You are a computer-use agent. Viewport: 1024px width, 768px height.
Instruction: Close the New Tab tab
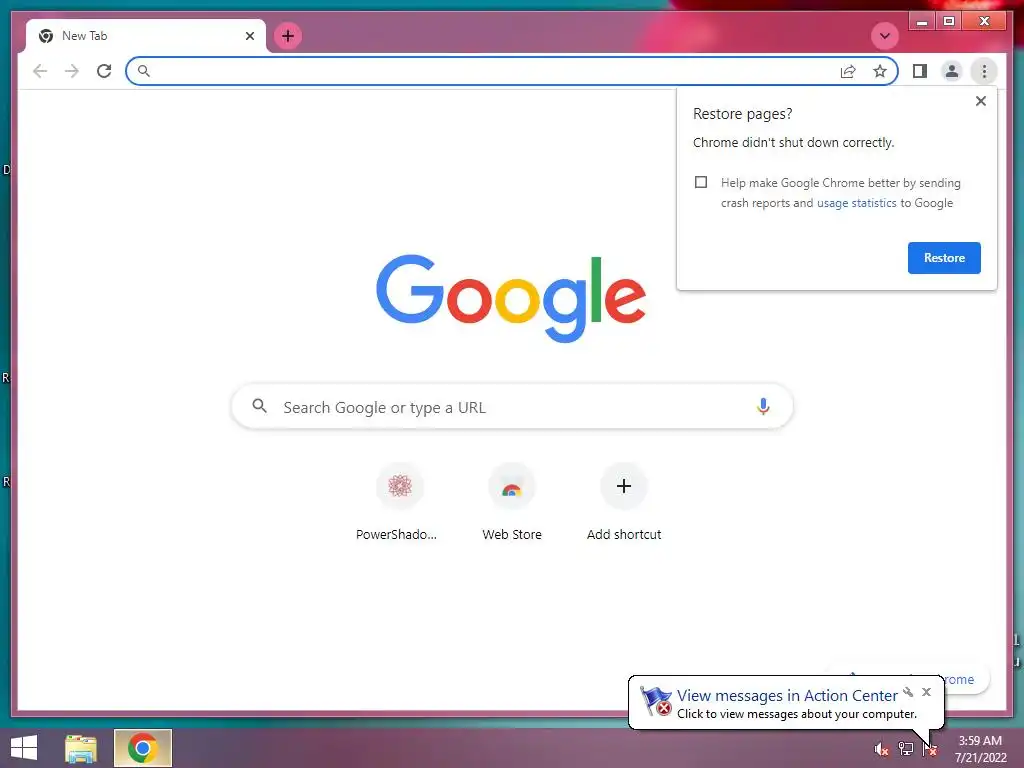[x=249, y=36]
